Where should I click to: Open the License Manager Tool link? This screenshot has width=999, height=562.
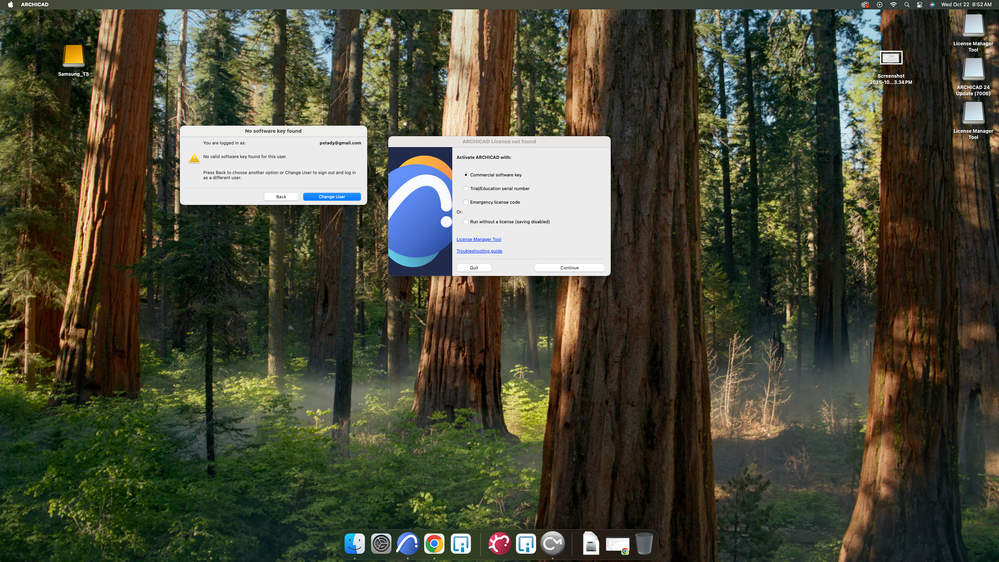point(478,240)
